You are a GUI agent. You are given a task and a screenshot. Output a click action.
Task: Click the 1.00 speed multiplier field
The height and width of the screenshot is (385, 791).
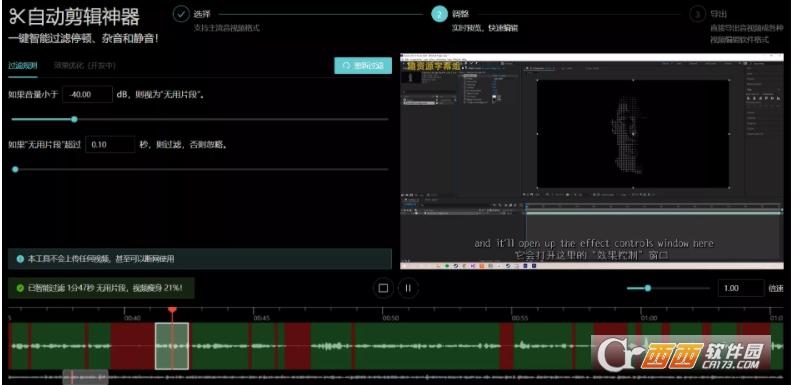pyautogui.click(x=741, y=288)
